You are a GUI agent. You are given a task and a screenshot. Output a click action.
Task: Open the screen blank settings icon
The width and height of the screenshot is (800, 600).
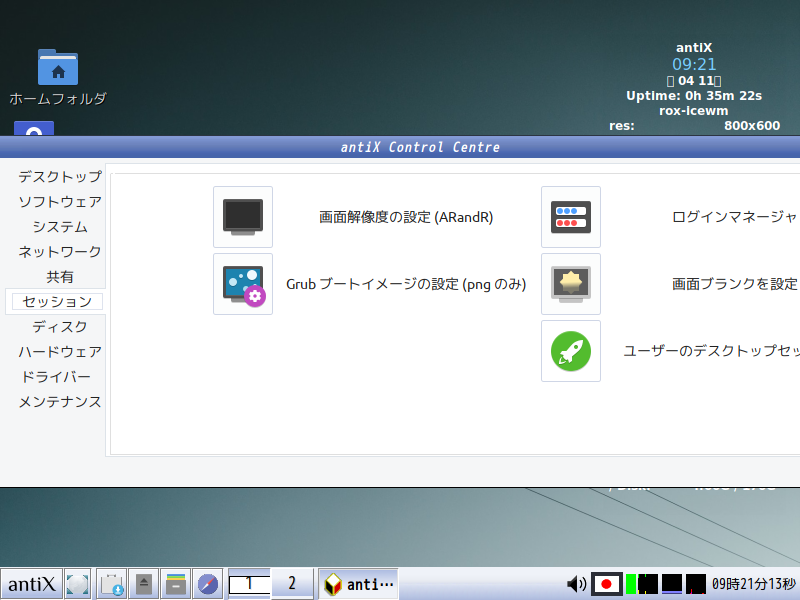tap(571, 284)
